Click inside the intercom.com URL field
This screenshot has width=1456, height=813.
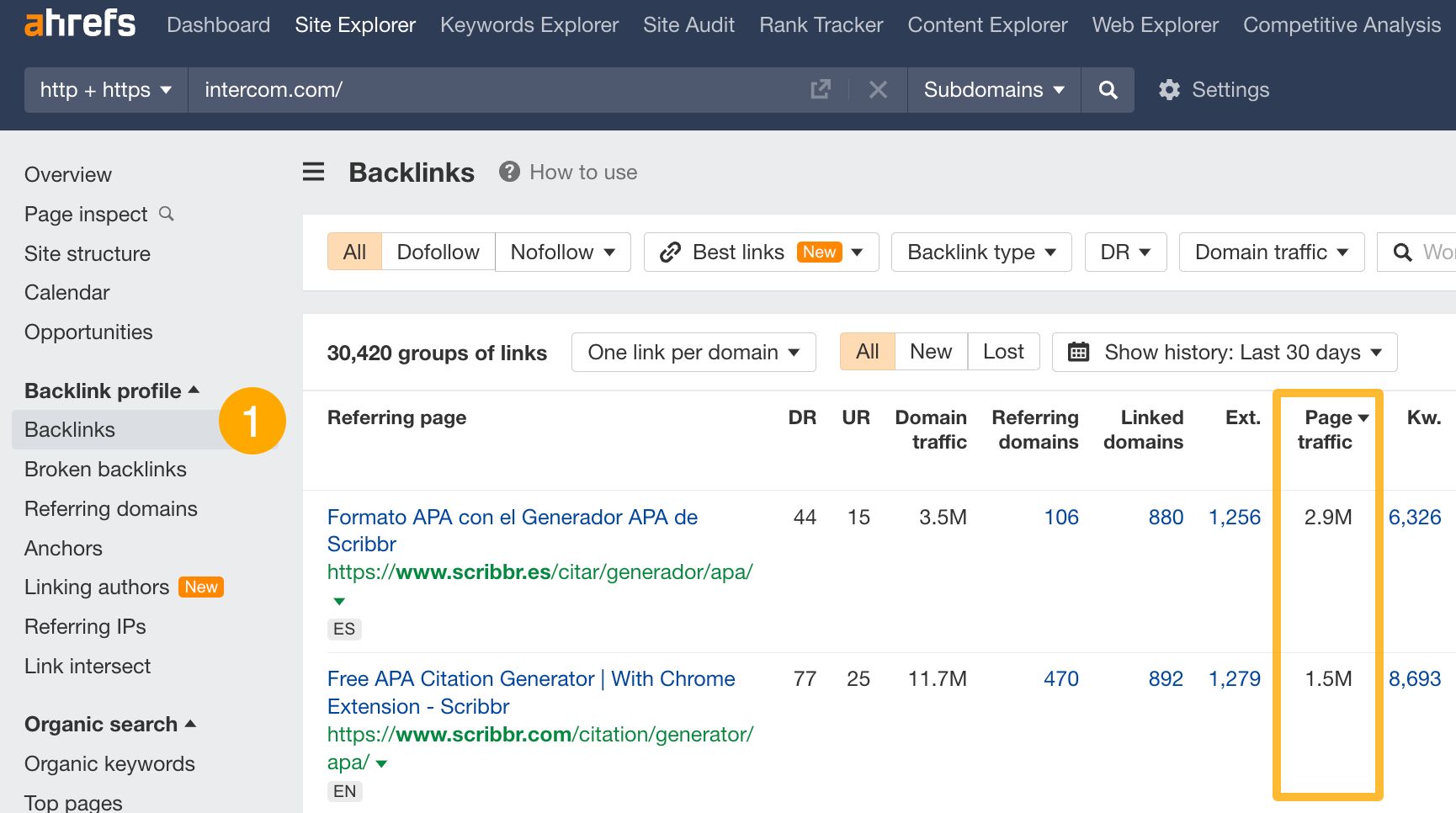pos(421,90)
